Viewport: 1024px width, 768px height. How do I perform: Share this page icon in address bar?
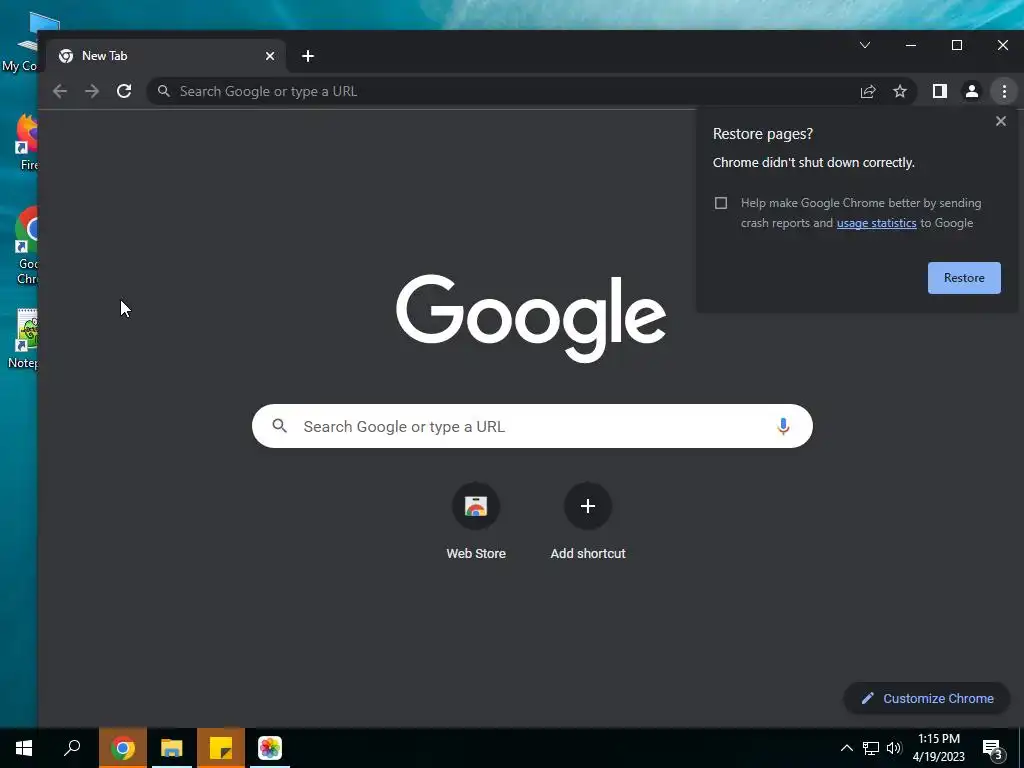tap(868, 91)
